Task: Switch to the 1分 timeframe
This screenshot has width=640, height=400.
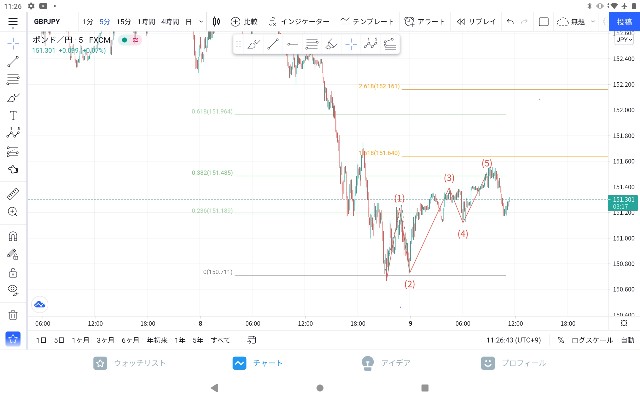Action: click(x=87, y=22)
